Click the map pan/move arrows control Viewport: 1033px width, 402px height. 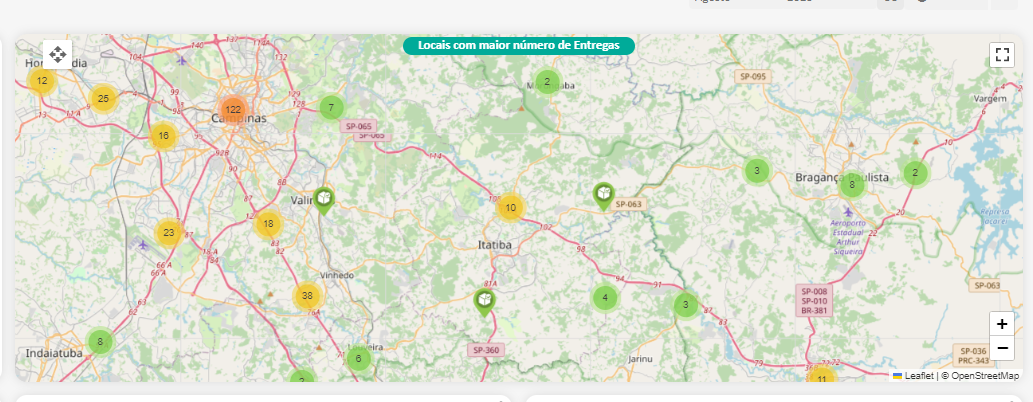(57, 54)
